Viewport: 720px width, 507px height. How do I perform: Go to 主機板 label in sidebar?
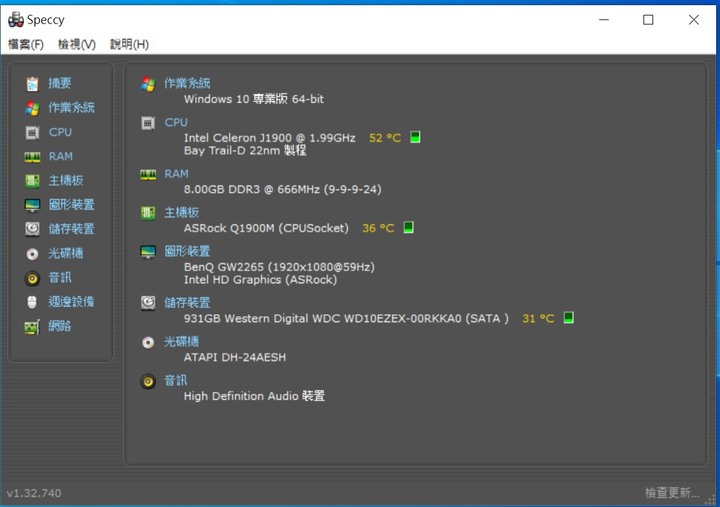tap(66, 180)
